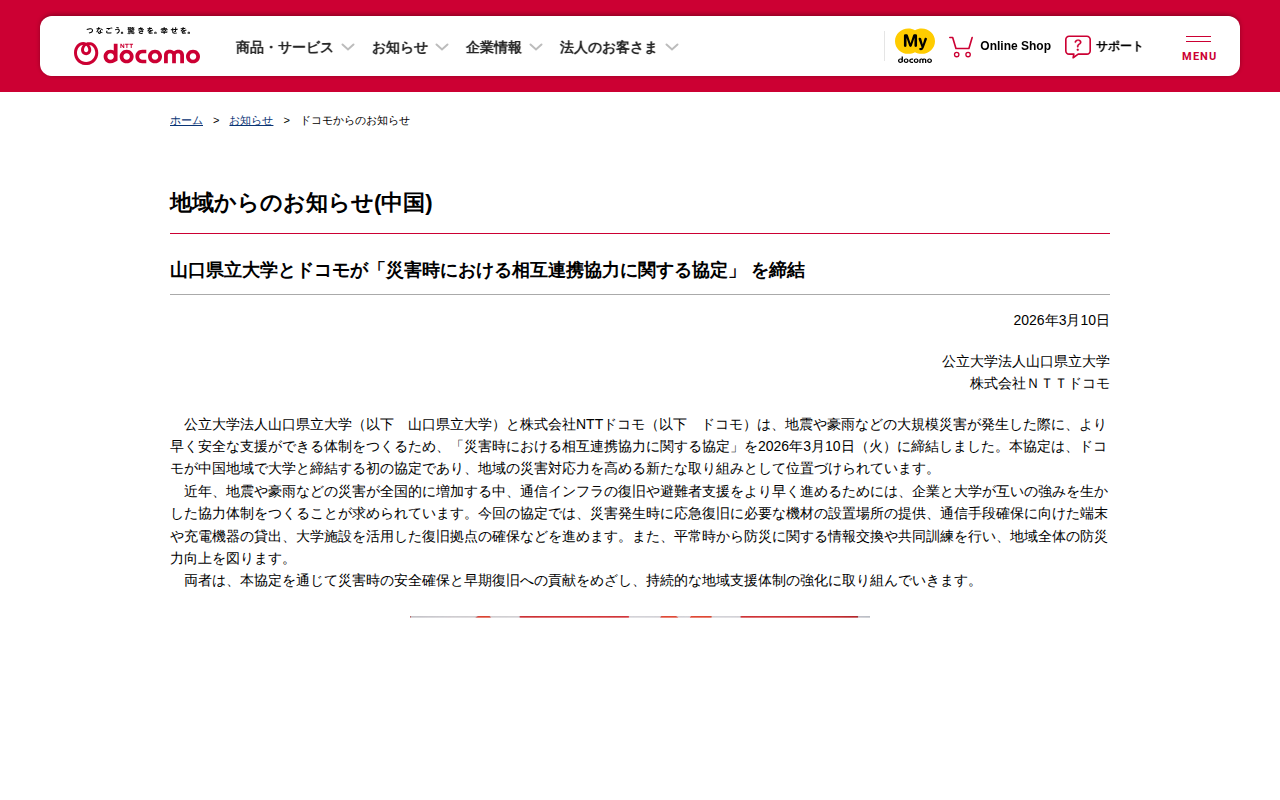
Task: Expand the 商品・サービス chevron
Action: (x=348, y=47)
